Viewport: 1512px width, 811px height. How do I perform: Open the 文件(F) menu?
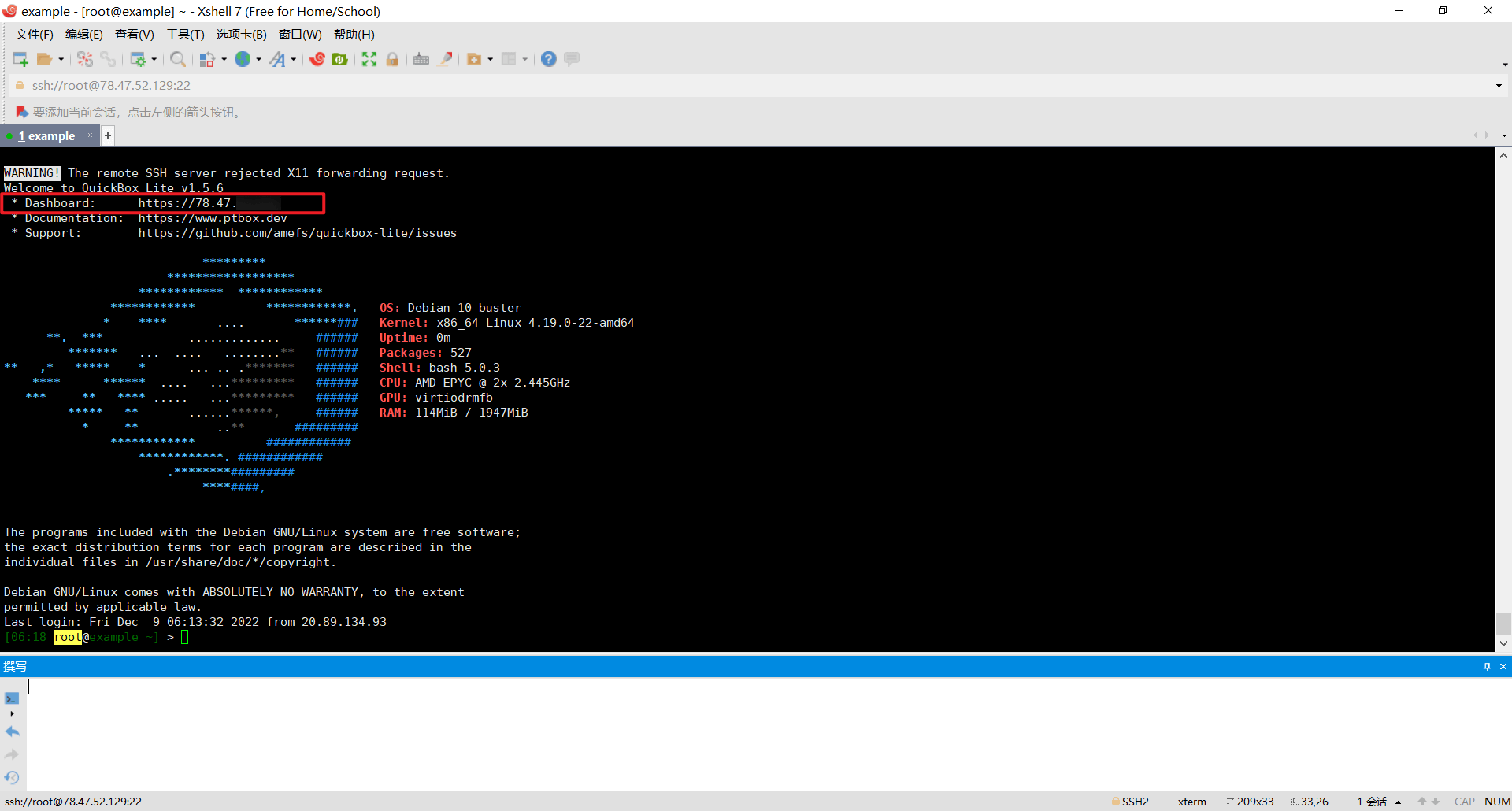pos(34,34)
